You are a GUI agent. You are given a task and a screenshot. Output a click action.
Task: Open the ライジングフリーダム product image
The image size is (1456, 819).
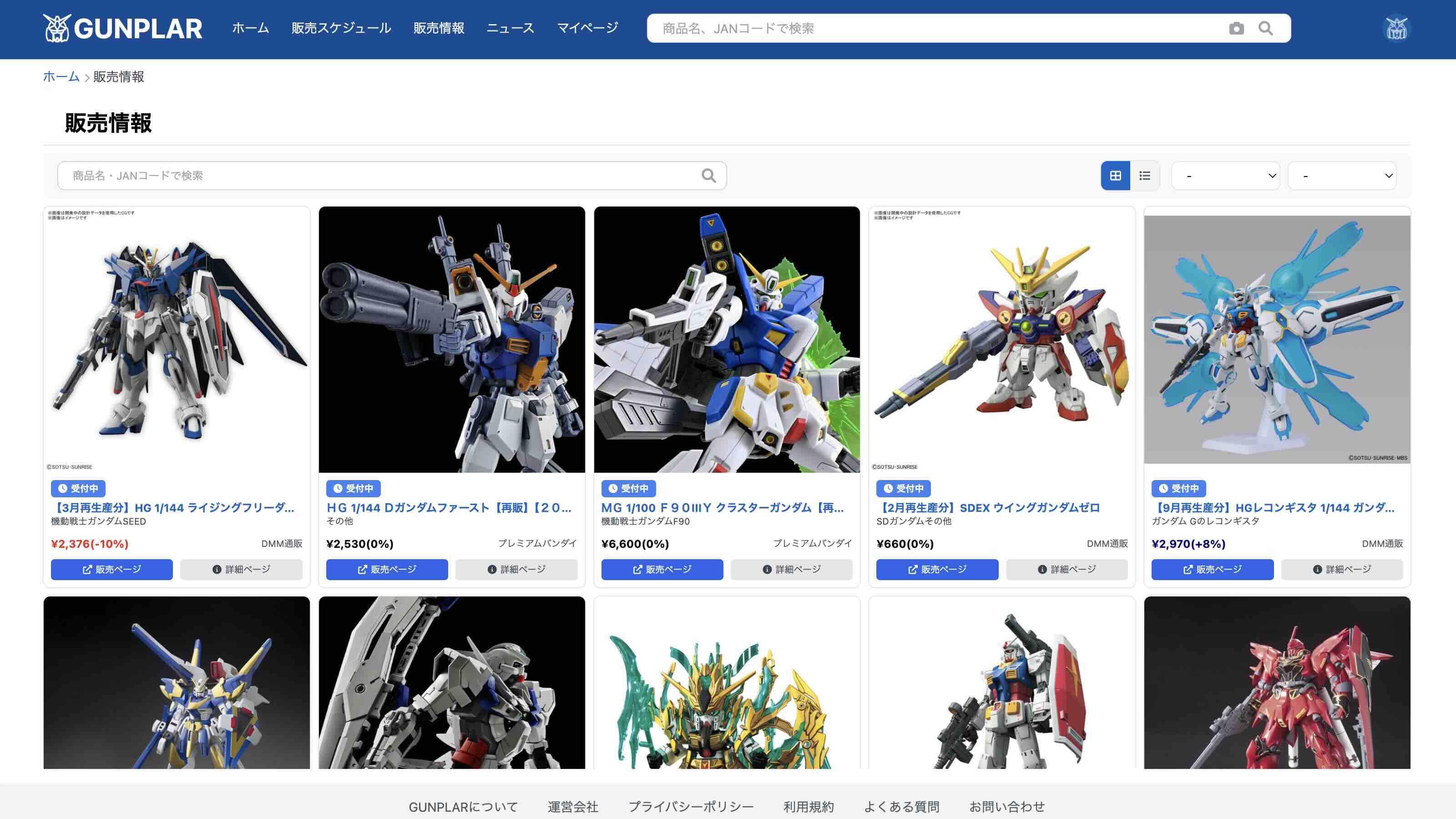[x=177, y=340]
